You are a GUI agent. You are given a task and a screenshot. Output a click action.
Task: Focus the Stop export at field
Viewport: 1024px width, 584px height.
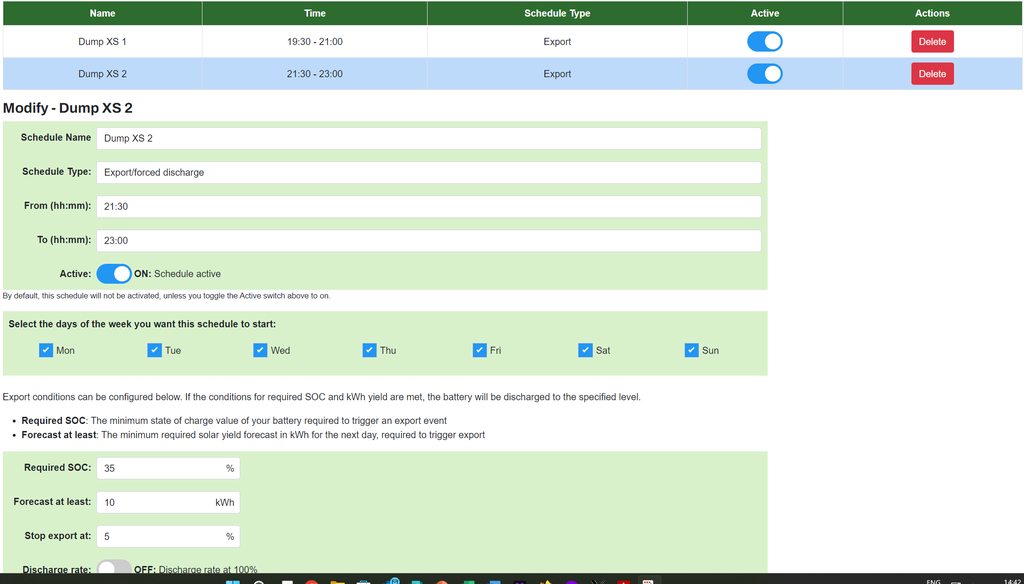coord(160,537)
